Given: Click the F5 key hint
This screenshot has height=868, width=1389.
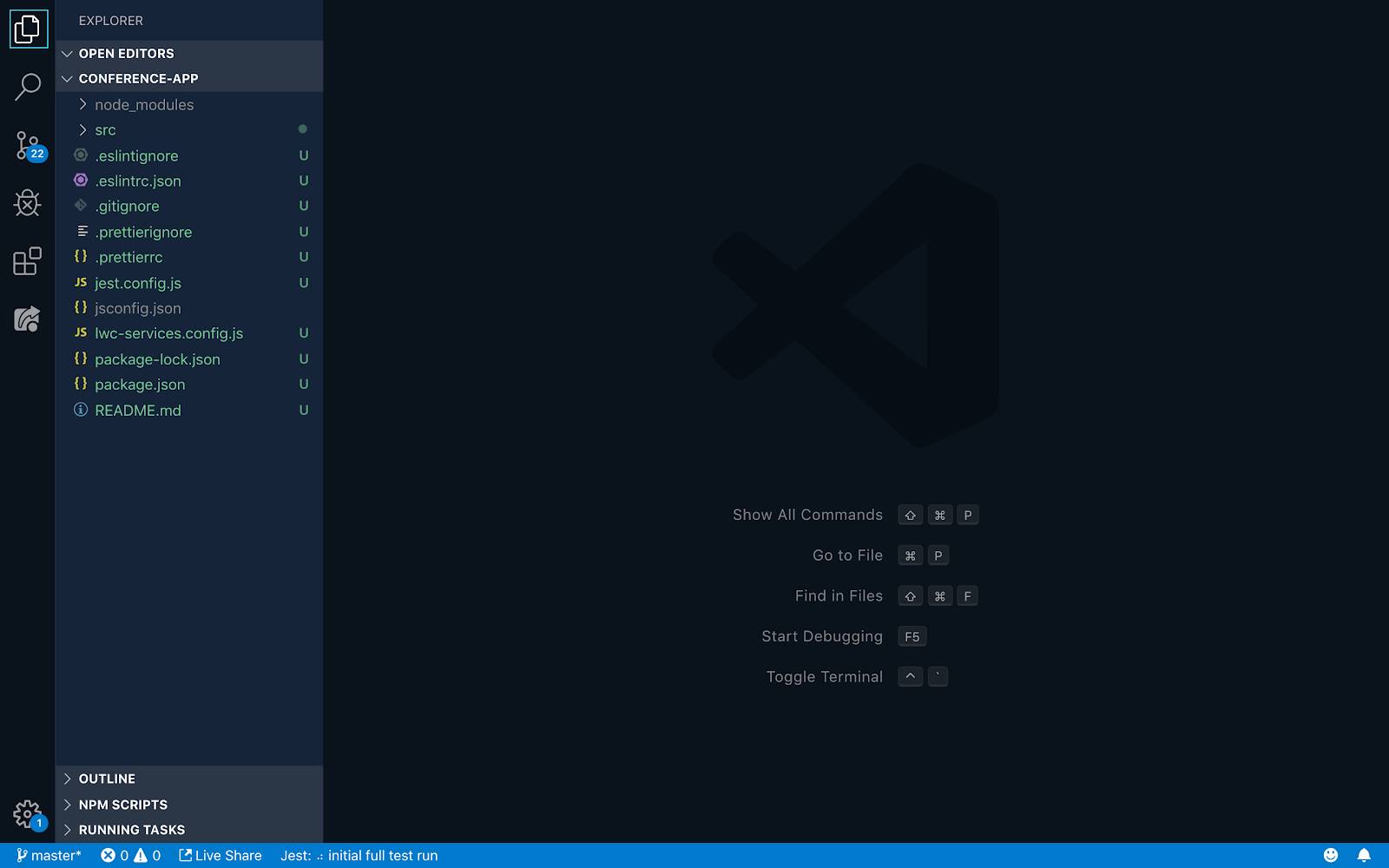Looking at the screenshot, I should (x=912, y=636).
